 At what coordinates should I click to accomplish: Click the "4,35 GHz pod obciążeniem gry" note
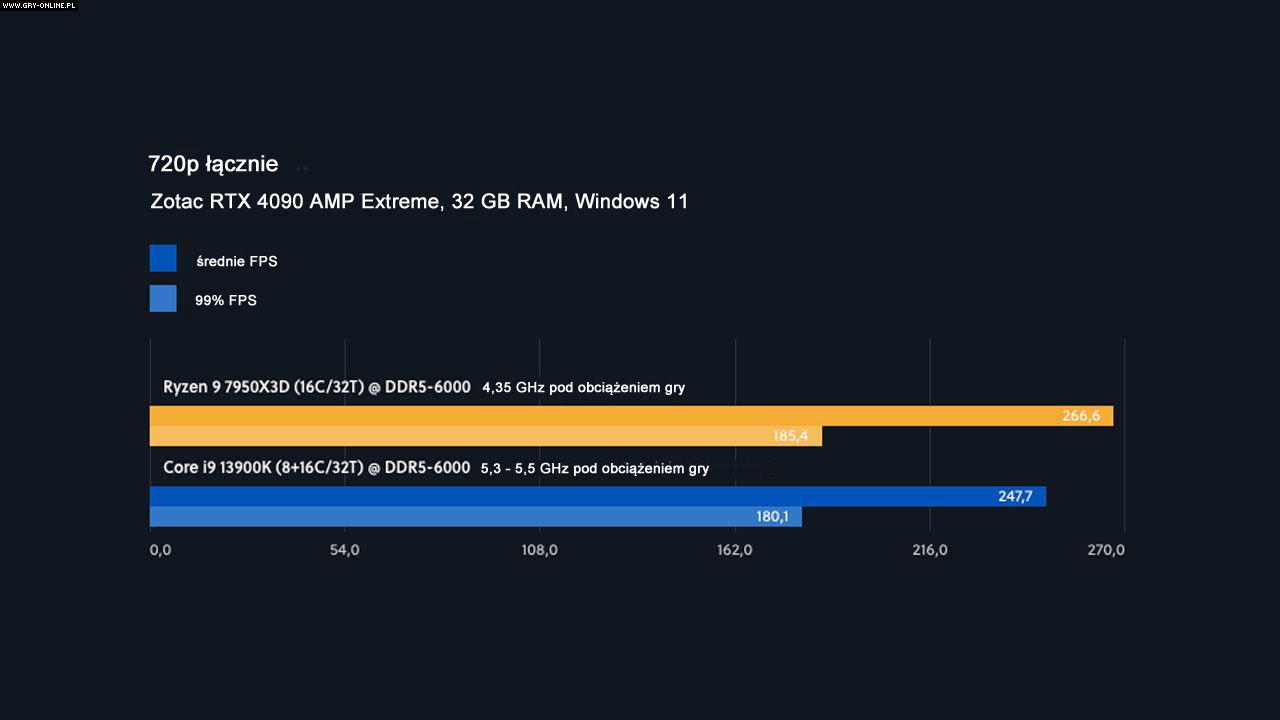coord(583,388)
